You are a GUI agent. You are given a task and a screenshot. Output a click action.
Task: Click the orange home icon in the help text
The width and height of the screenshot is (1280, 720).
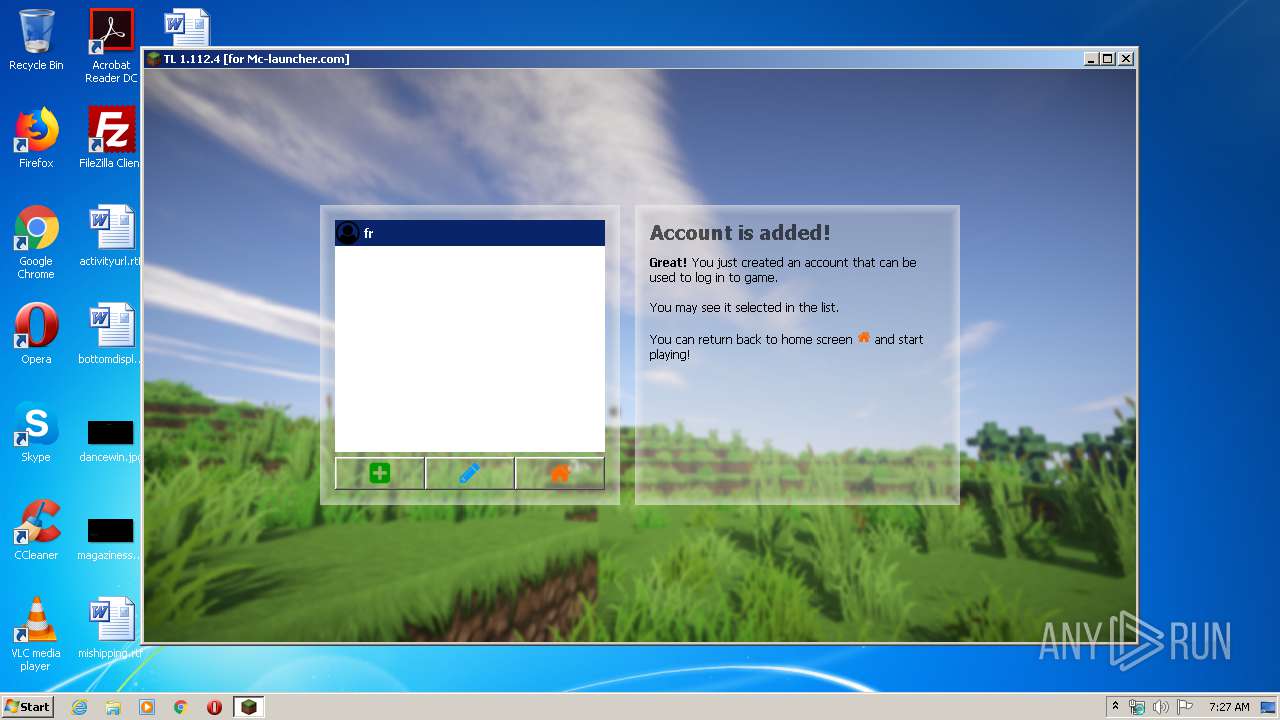tap(864, 338)
